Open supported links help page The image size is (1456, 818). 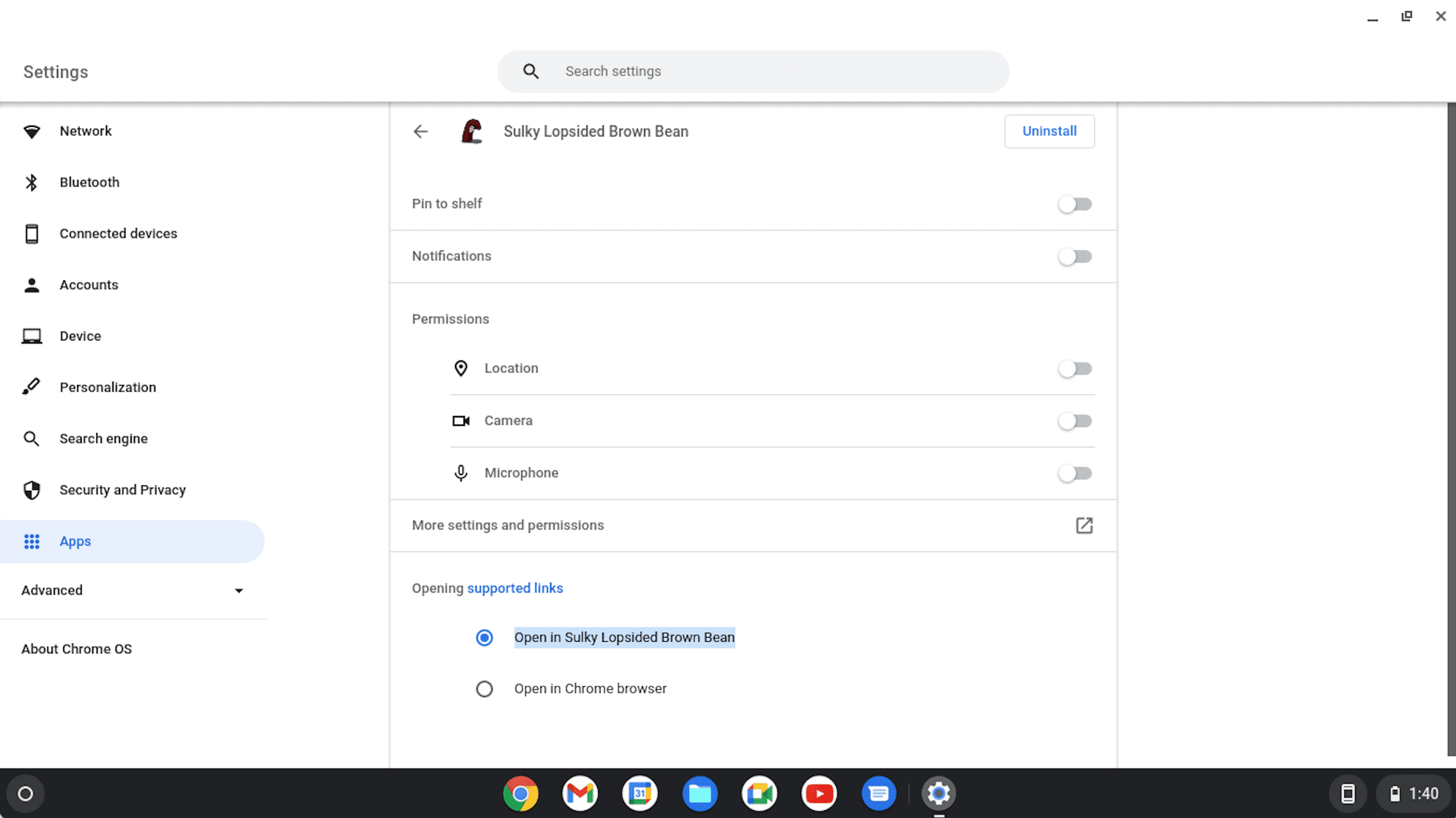click(x=515, y=588)
